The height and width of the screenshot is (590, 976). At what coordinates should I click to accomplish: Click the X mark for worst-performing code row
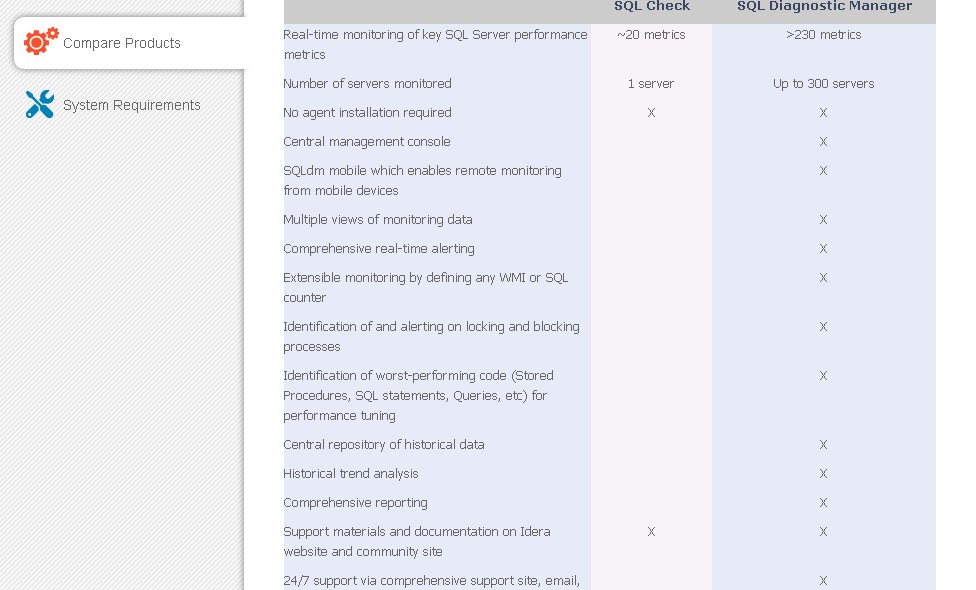pyautogui.click(x=824, y=376)
